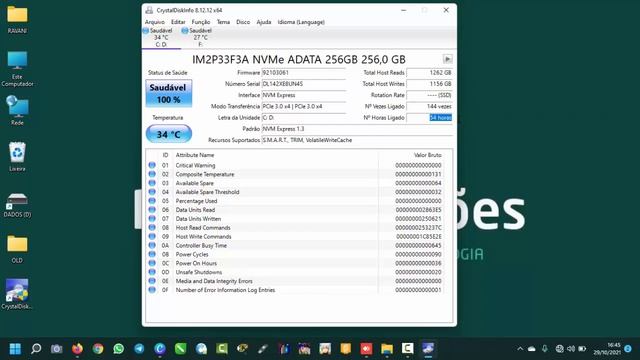Select the DADOS (D) drive shortcut

coord(17,205)
